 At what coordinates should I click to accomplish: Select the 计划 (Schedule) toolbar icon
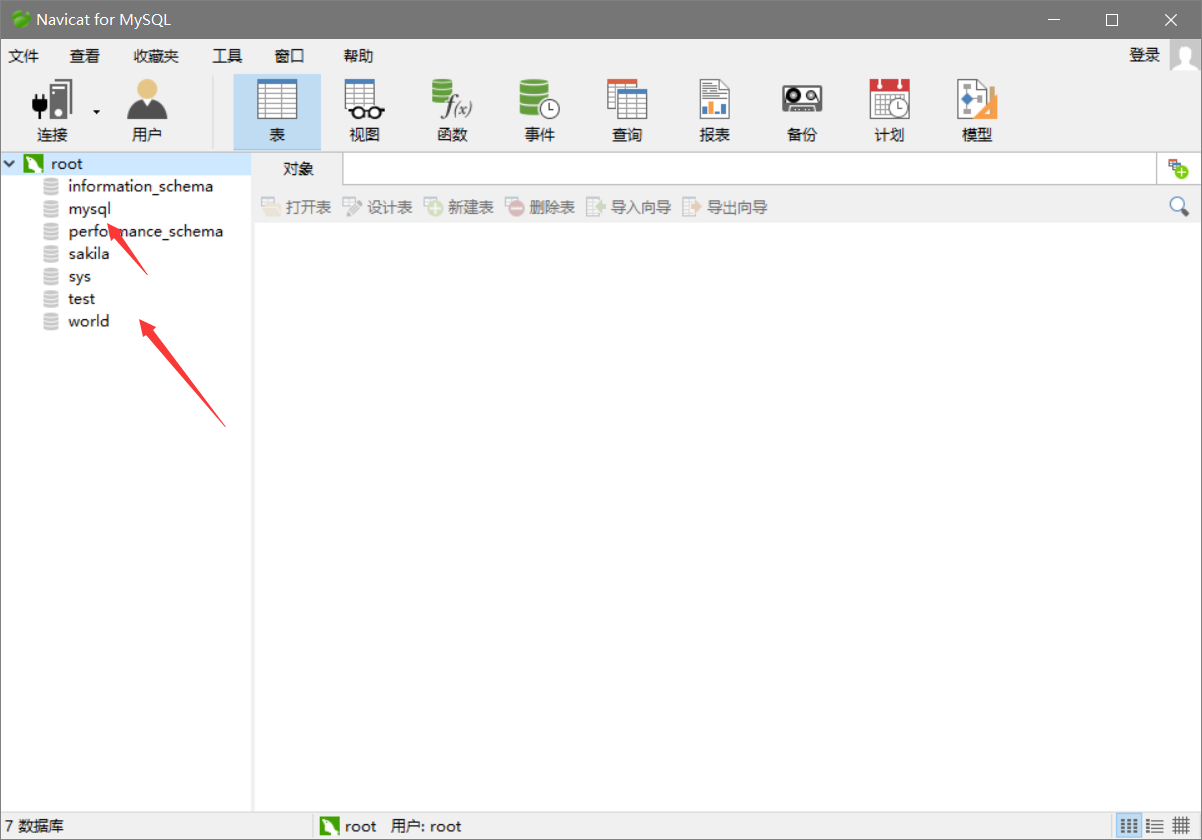889,111
